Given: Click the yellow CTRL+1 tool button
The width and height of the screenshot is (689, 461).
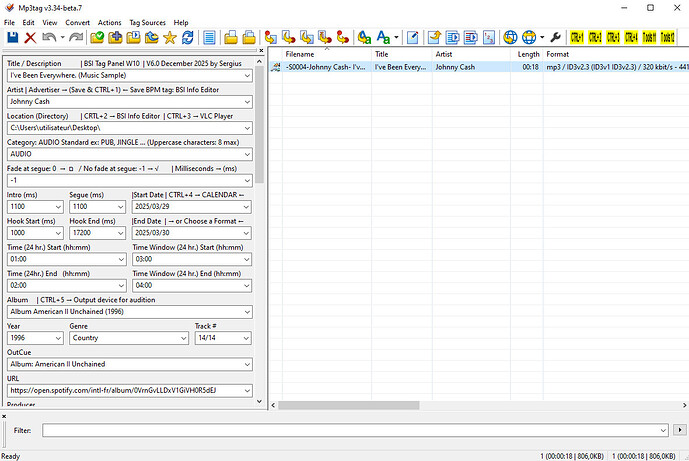Looking at the screenshot, I should click(x=577, y=38).
